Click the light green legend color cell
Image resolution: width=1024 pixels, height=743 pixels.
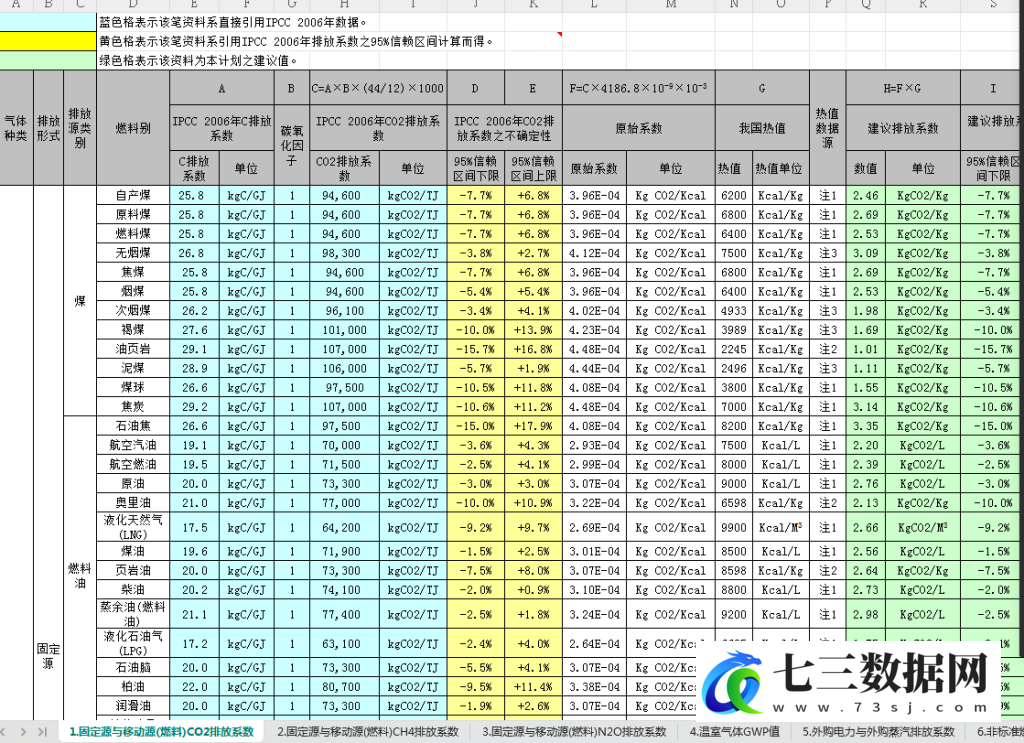point(48,61)
